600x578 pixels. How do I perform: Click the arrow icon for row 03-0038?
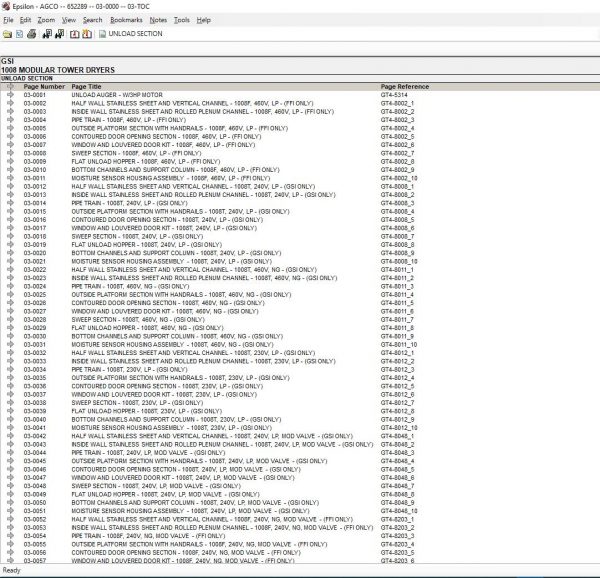(x=10, y=402)
